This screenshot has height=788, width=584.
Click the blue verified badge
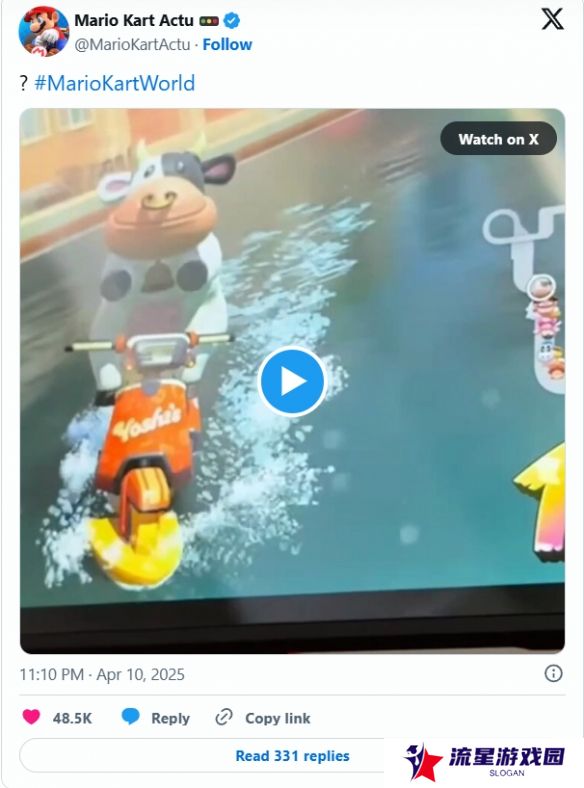(x=231, y=21)
